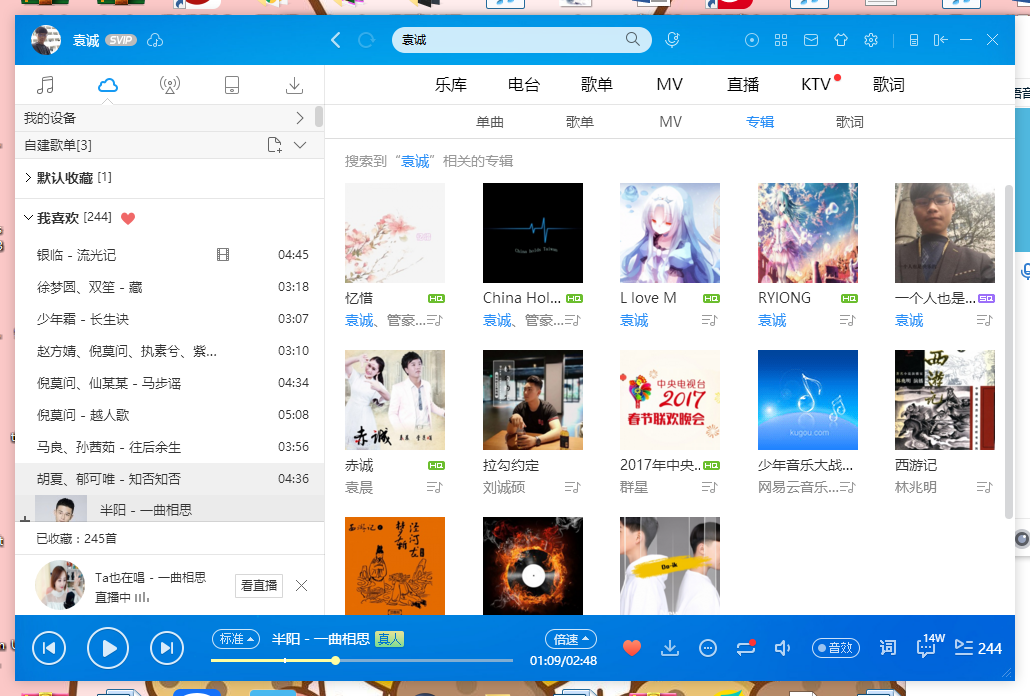The width and height of the screenshot is (1030, 696).
Task: Expand the 默认收藏 playlist
Action: (x=28, y=177)
